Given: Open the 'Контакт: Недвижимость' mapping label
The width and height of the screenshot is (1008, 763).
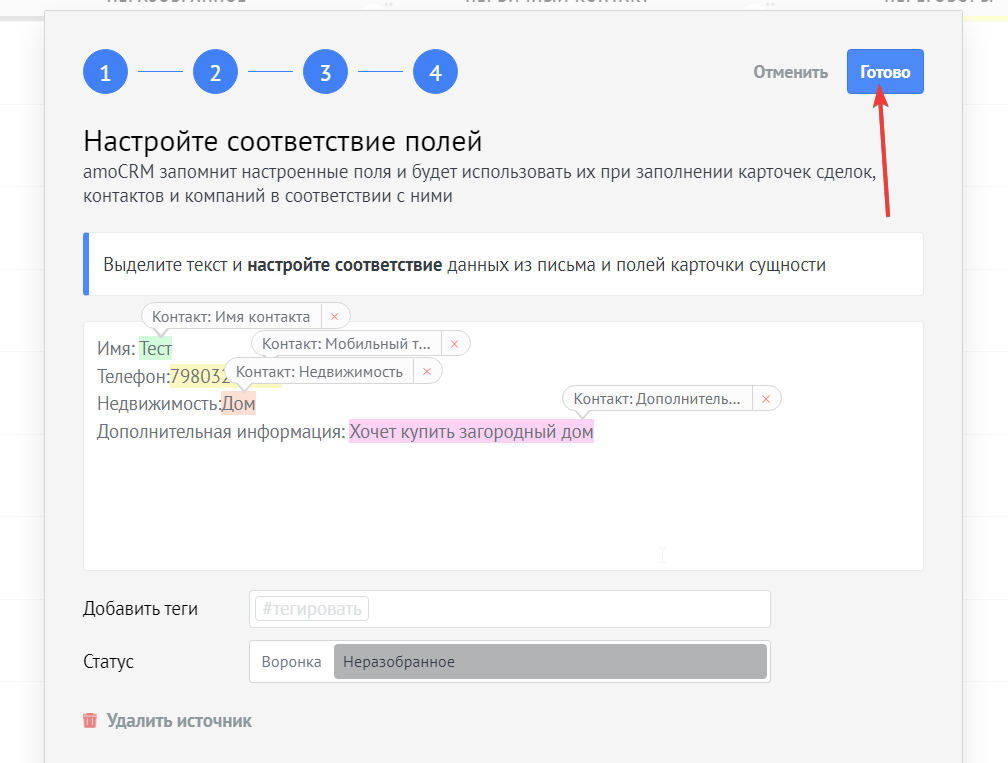Looking at the screenshot, I should point(319,372).
